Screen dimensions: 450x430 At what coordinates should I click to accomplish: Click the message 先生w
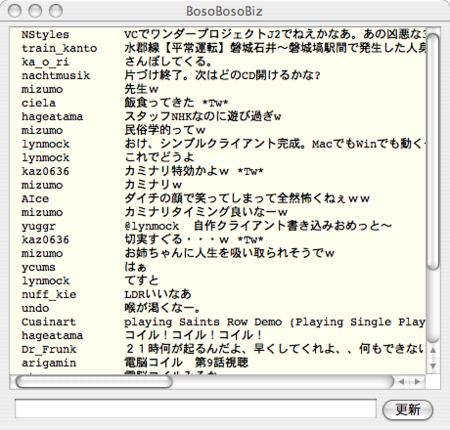click(x=141, y=89)
